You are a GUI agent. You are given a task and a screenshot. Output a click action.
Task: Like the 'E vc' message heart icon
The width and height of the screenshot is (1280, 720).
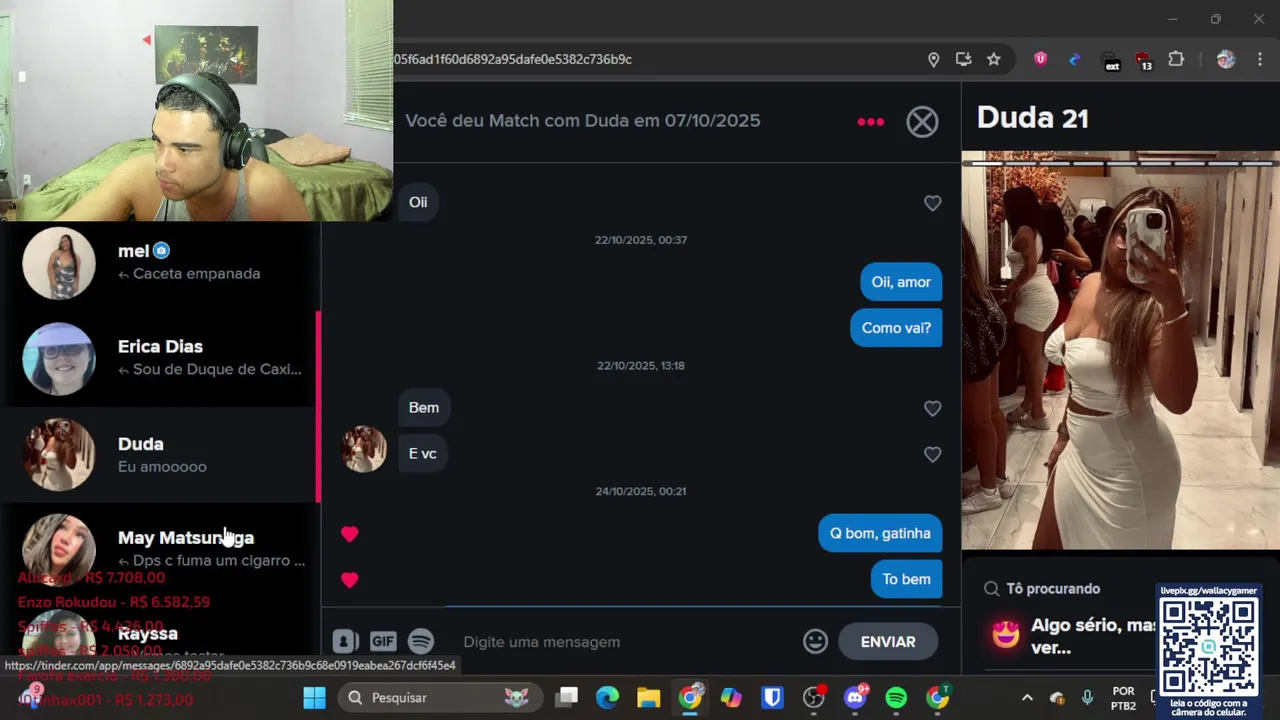[x=932, y=454]
